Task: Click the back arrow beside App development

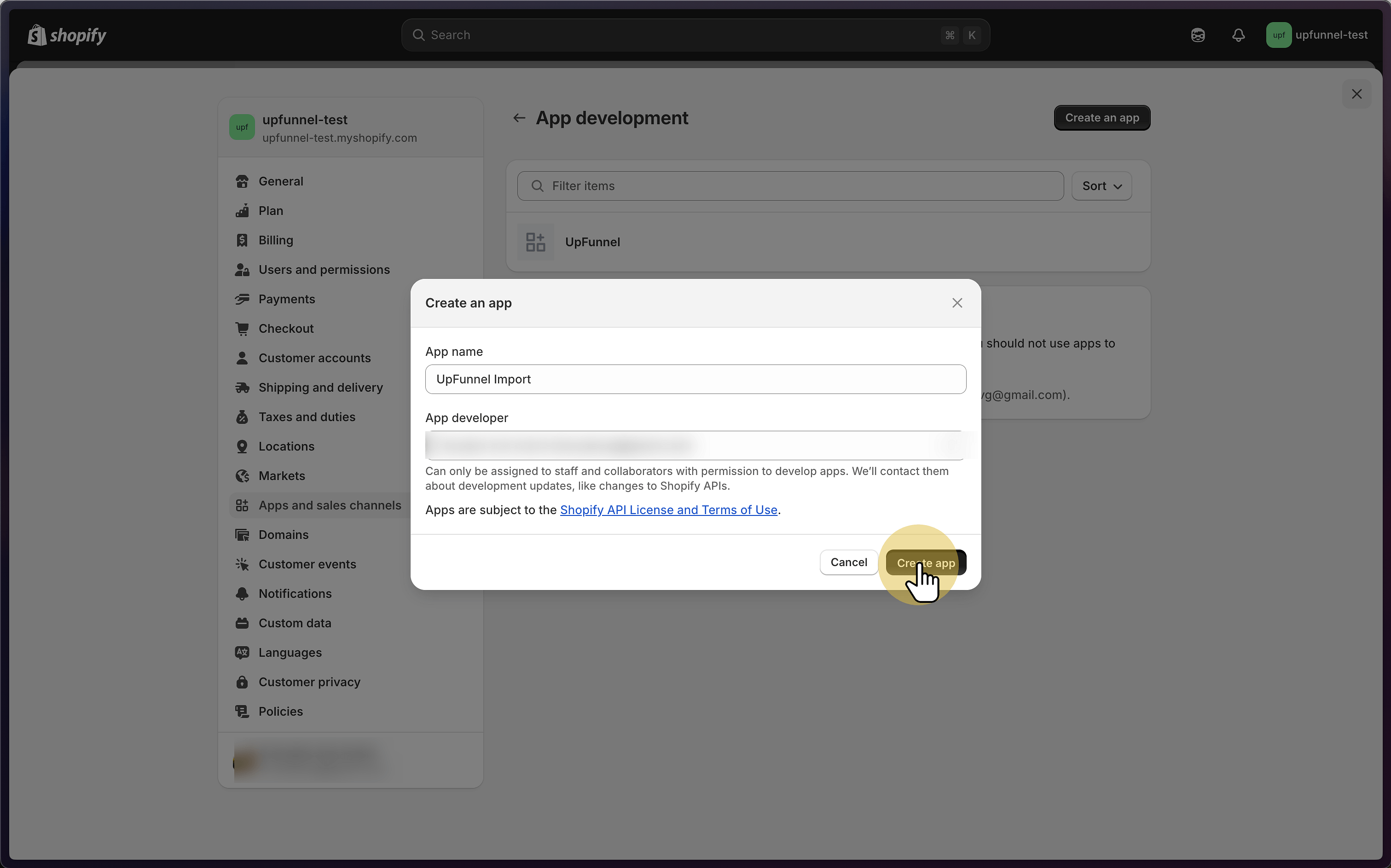Action: point(519,118)
